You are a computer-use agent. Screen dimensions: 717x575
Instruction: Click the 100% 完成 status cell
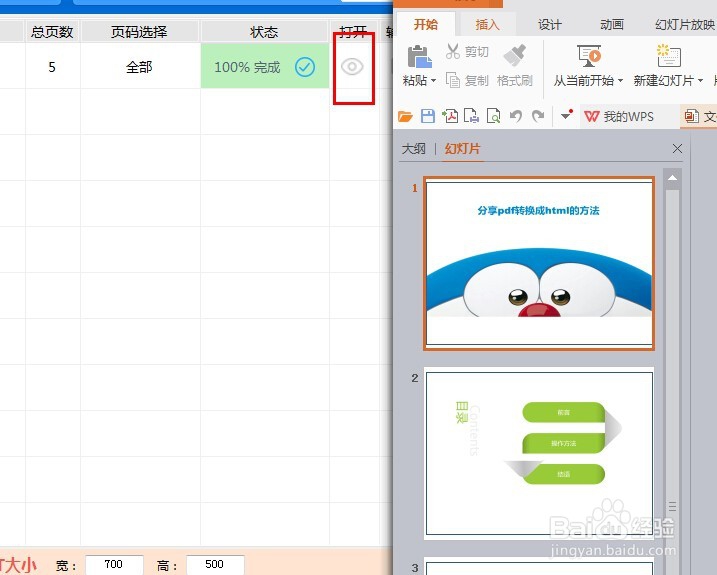click(x=265, y=67)
